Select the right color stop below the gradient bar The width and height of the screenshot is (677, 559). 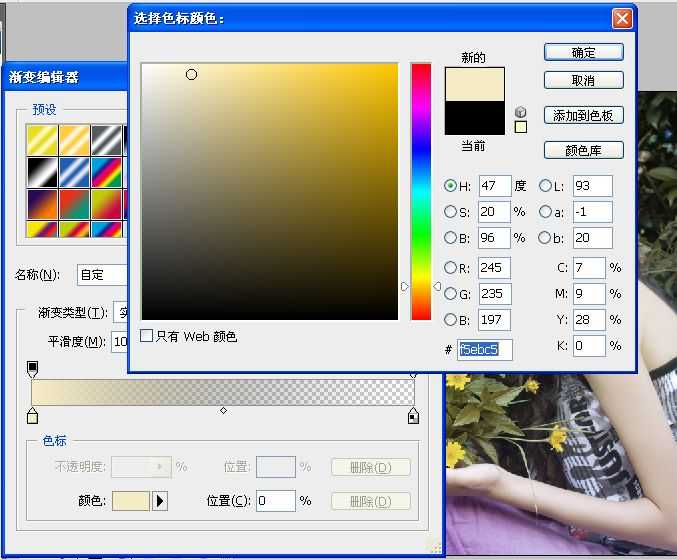(x=413, y=416)
